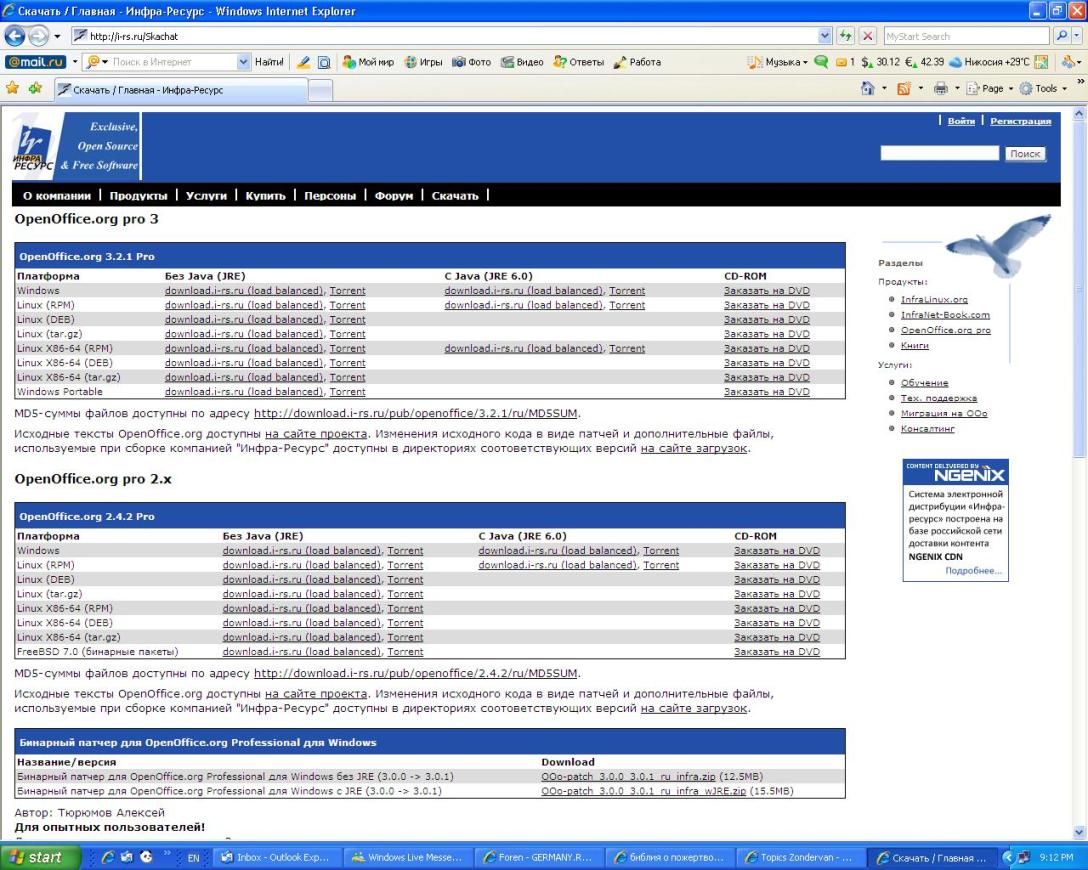Open the dropdown beside the @mail.ru logo
The width and height of the screenshot is (1088, 870).
pyautogui.click(x=74, y=62)
